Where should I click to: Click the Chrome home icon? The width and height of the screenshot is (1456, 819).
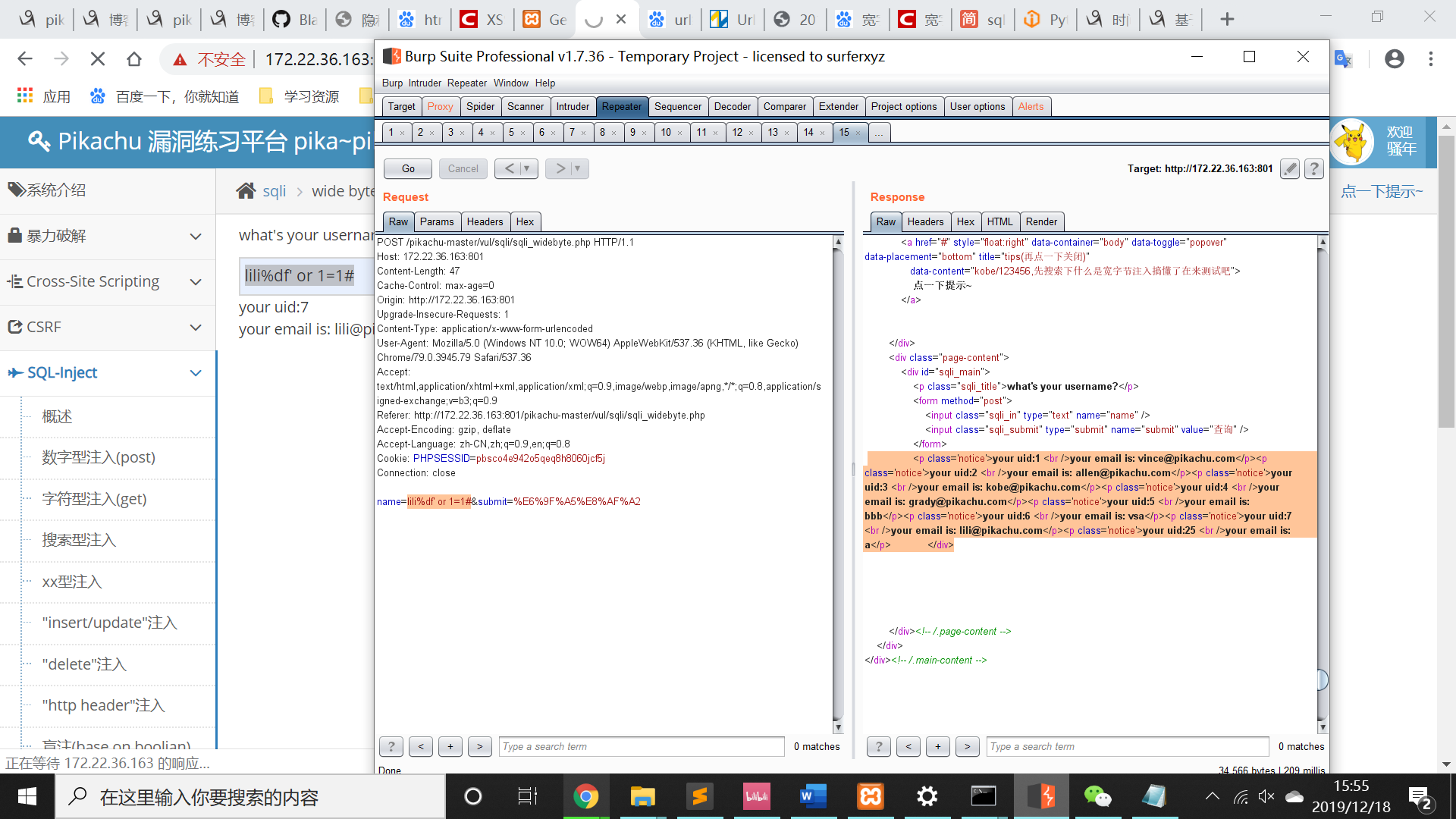click(134, 59)
